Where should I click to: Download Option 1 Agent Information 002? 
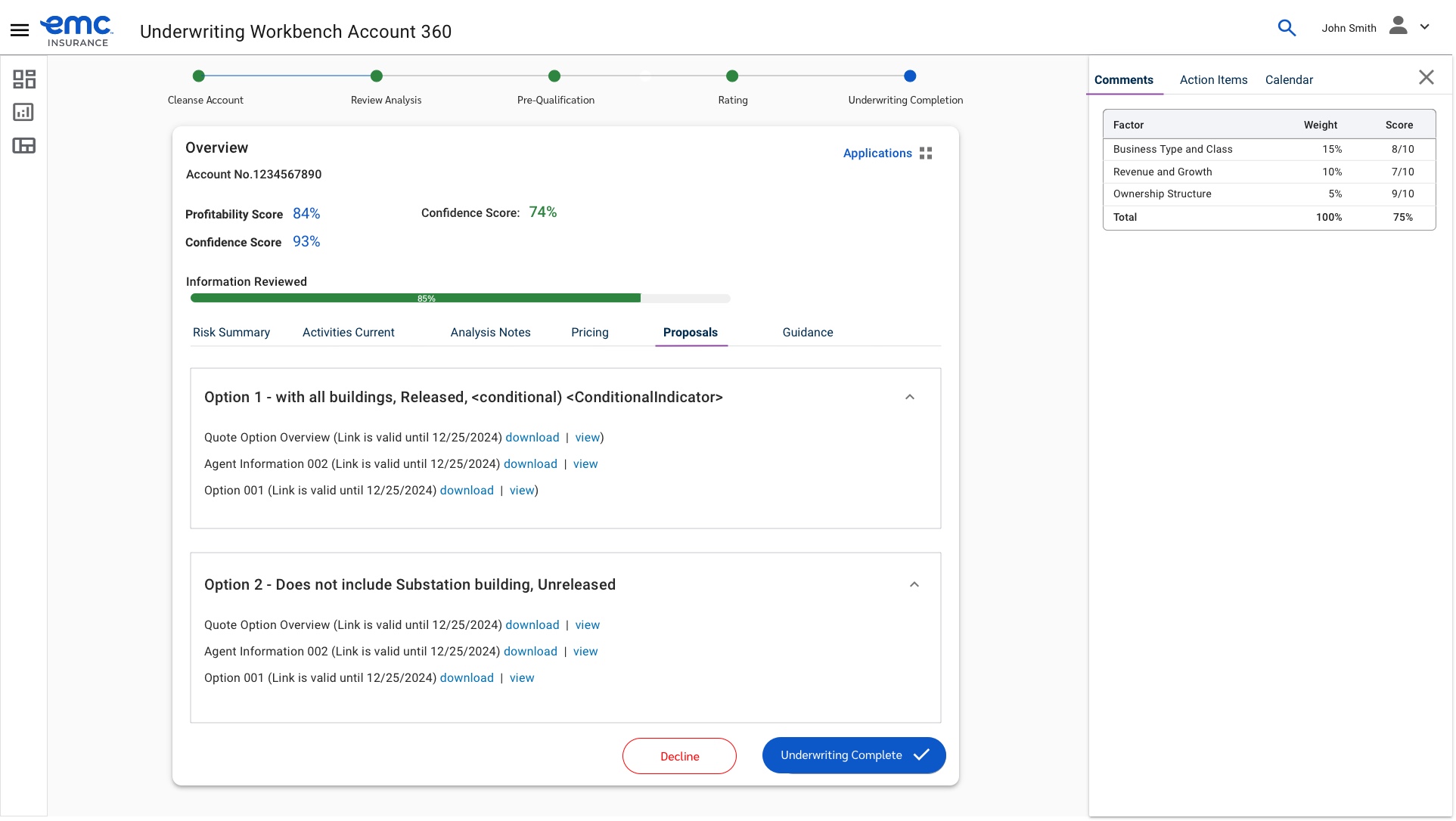[x=530, y=464]
